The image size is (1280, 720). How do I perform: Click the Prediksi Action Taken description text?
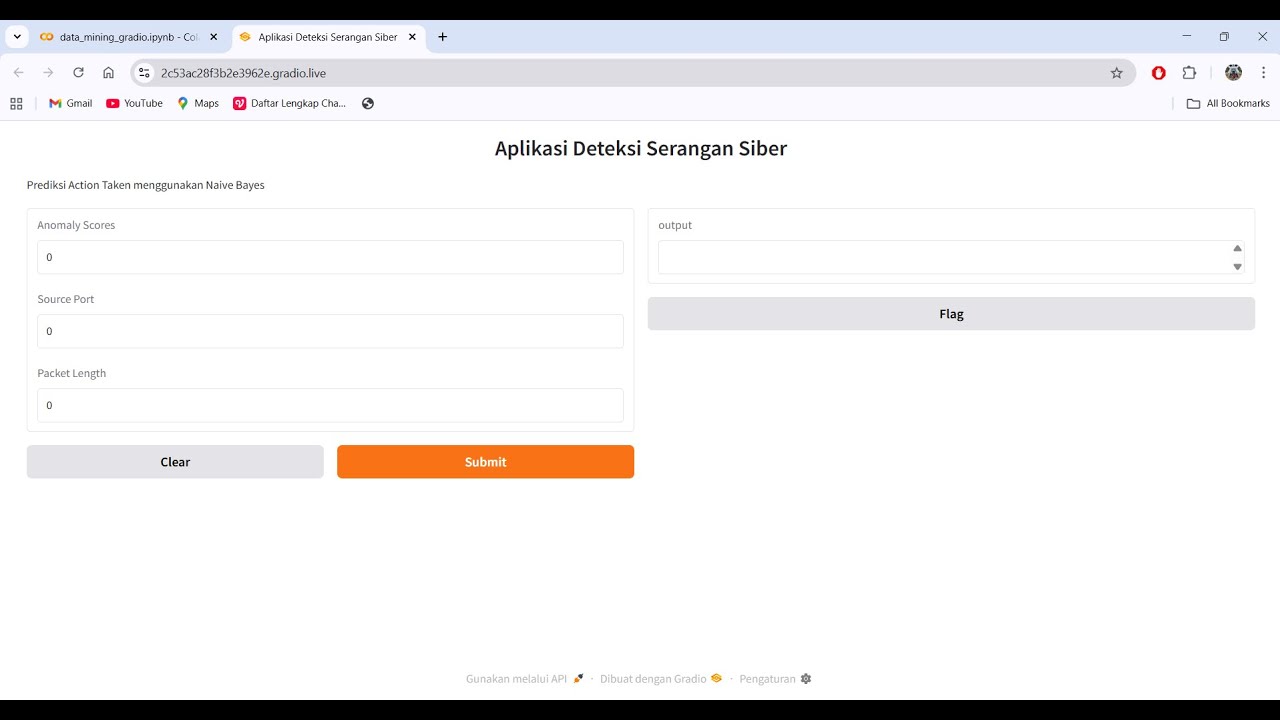point(146,185)
